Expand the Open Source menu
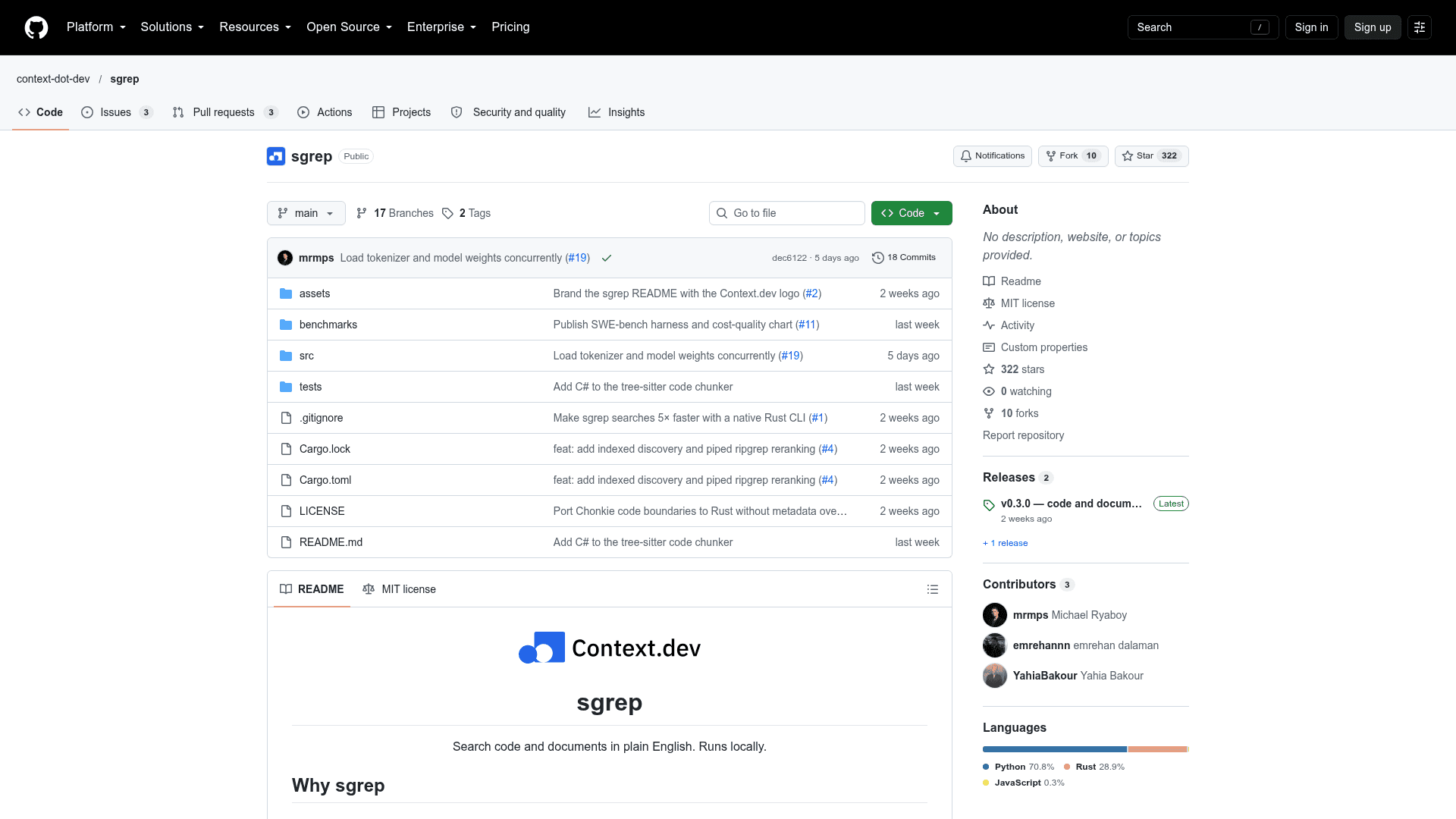Screen dimensions: 1456x819 point(350,27)
